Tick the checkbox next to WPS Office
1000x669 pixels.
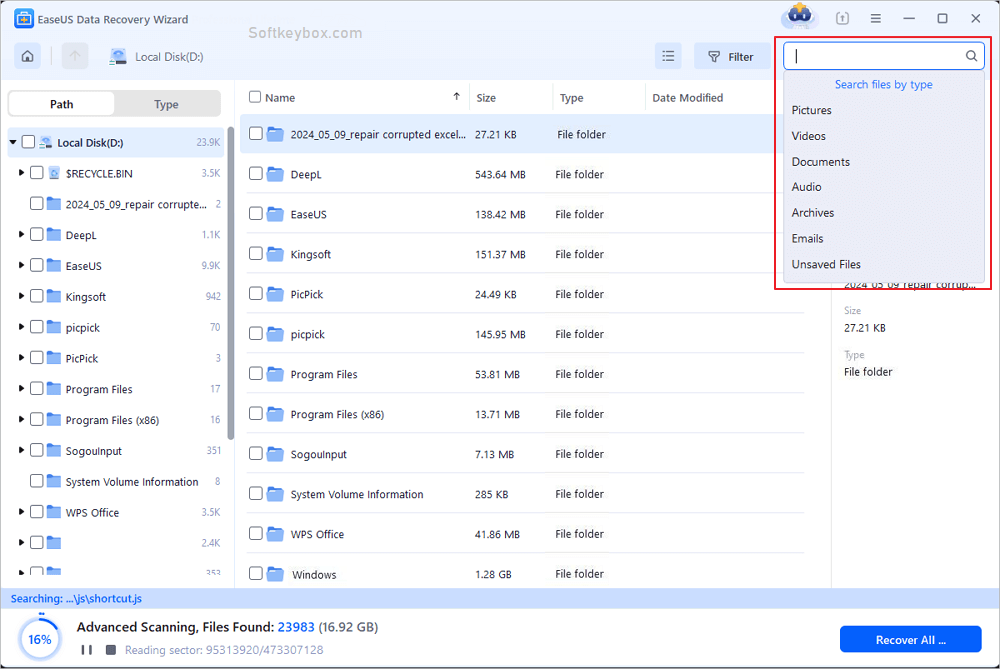256,534
